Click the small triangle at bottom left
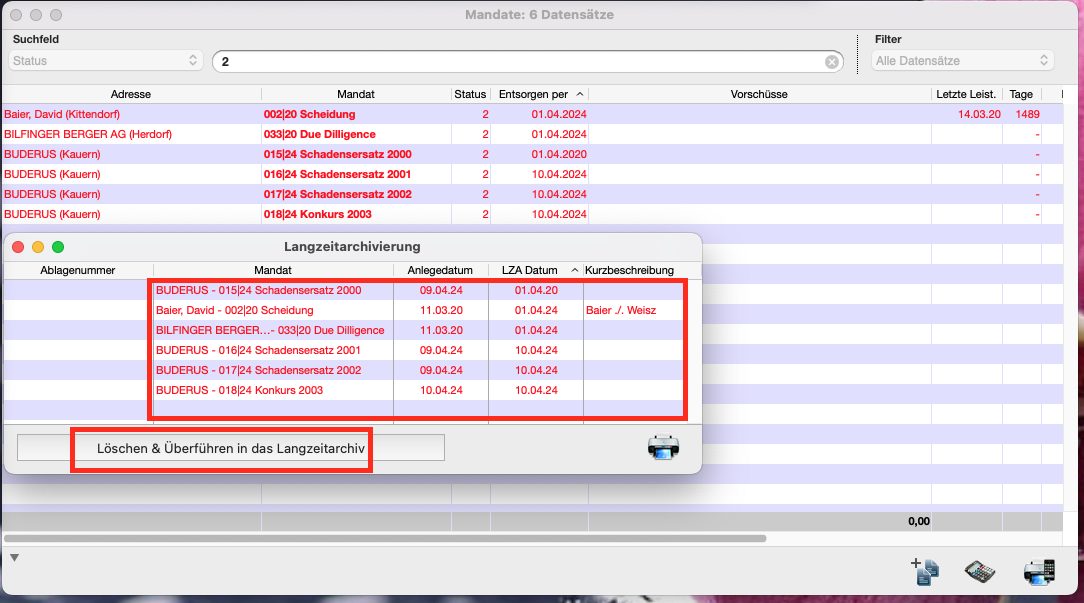The image size is (1084, 603). (x=14, y=557)
